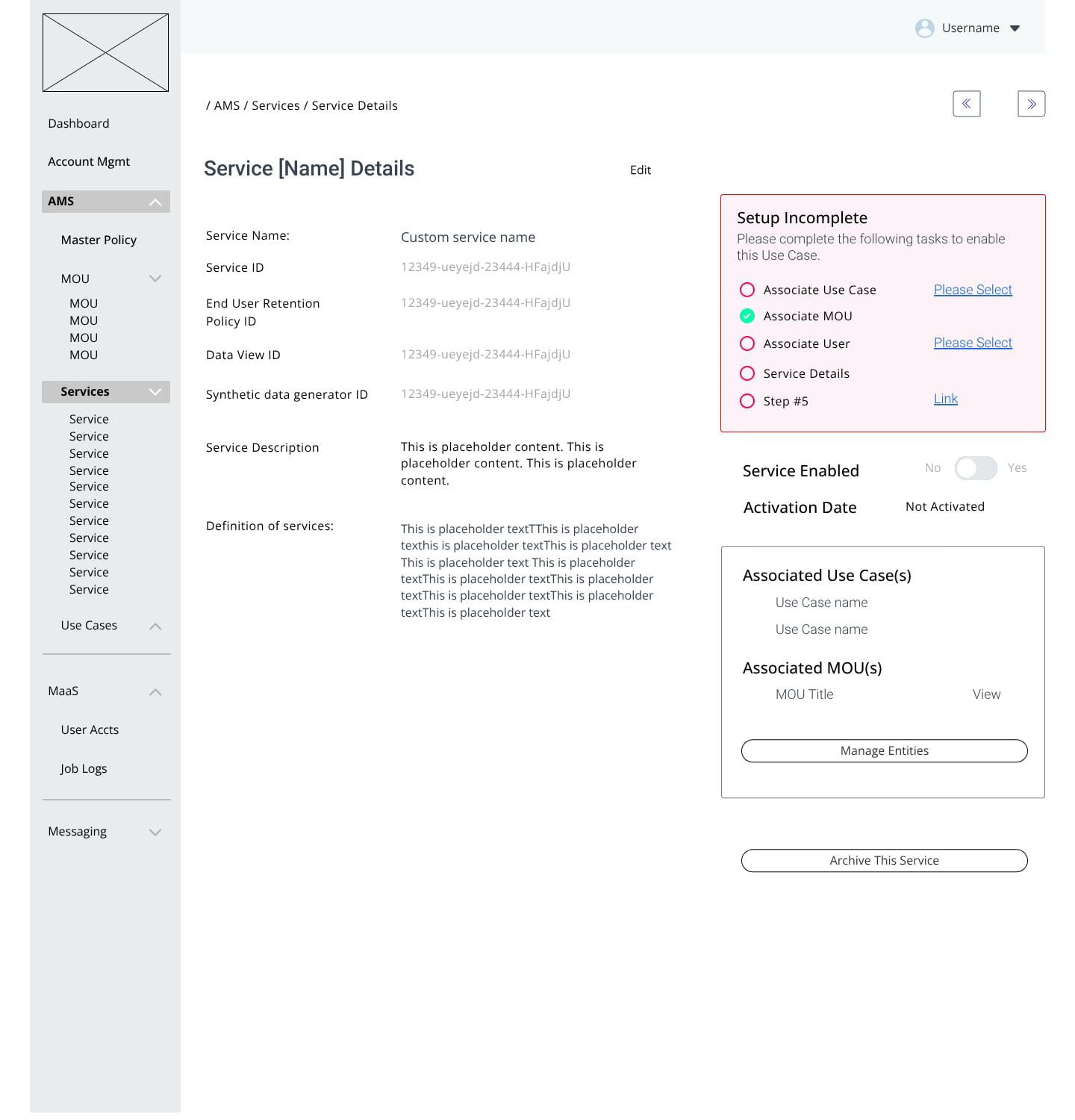
Task: Navigate back using the left double-chevron icon
Action: pos(967,104)
